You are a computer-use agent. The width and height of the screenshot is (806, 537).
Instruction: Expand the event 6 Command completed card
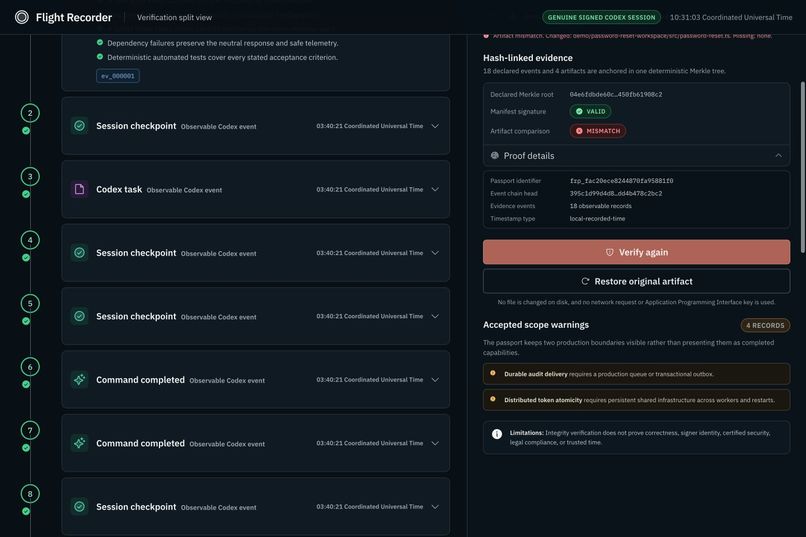[x=435, y=380]
